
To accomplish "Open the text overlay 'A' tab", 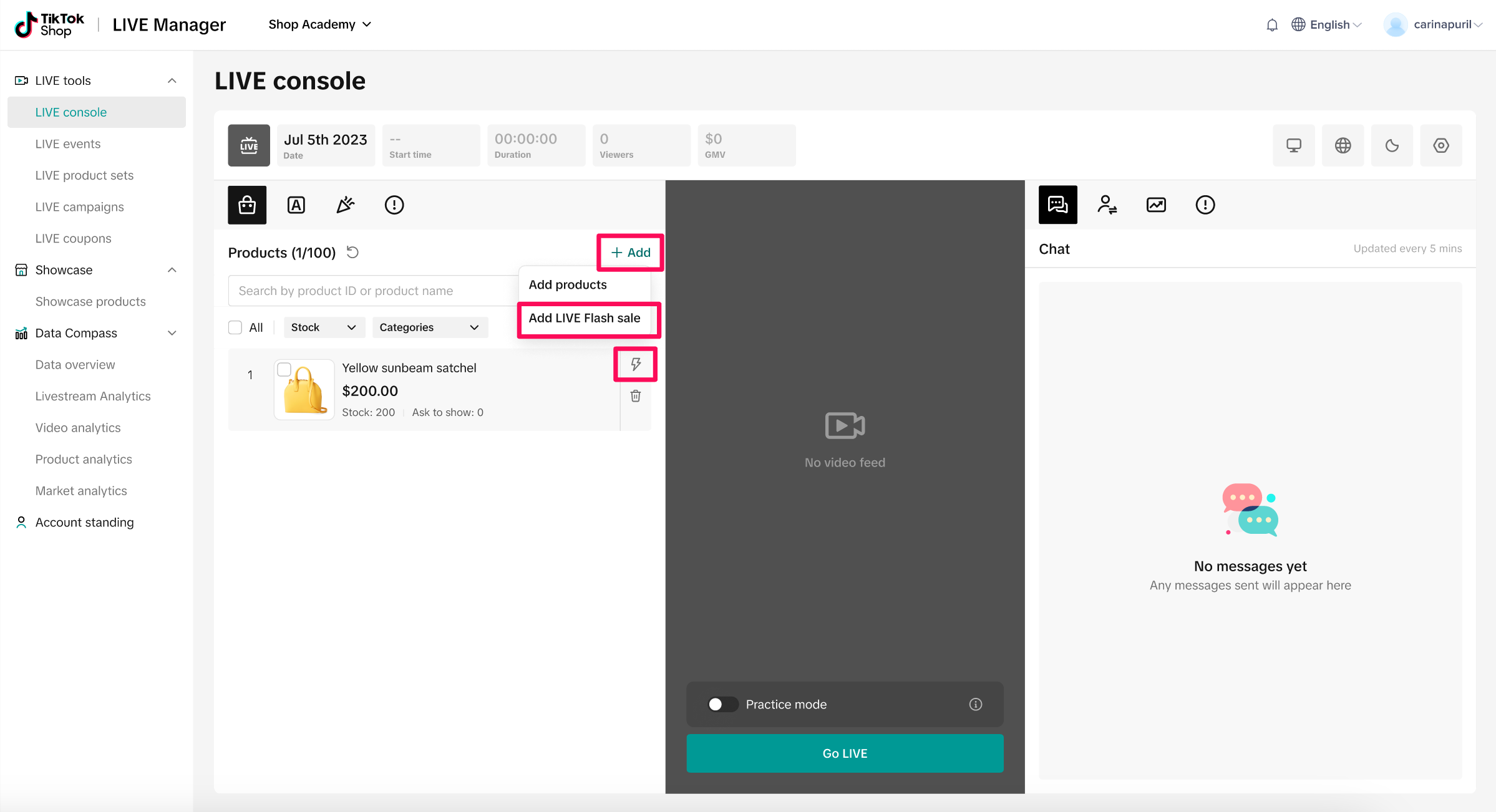I will [x=296, y=205].
